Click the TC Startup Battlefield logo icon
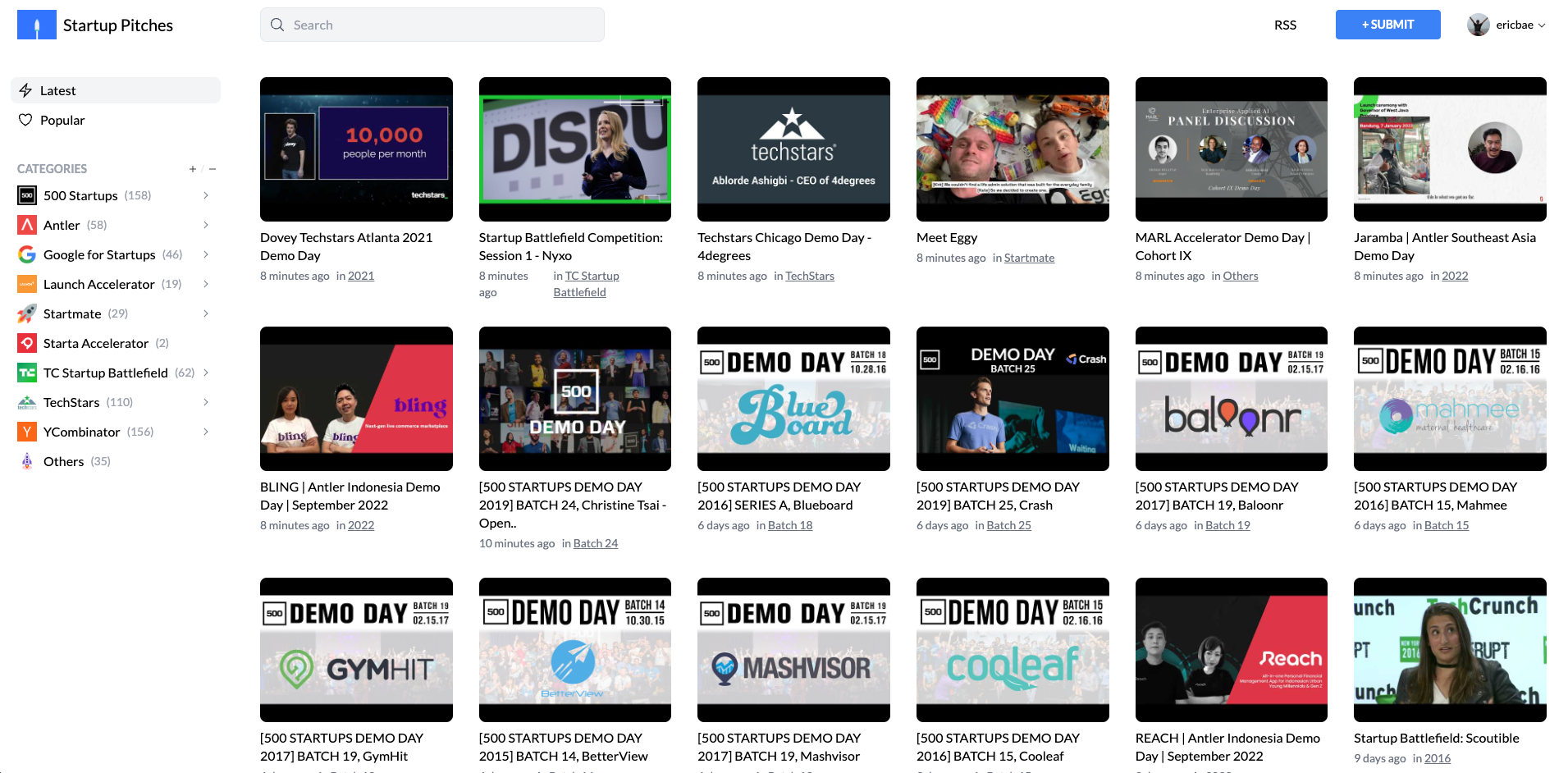The width and height of the screenshot is (1568, 773). tap(27, 373)
